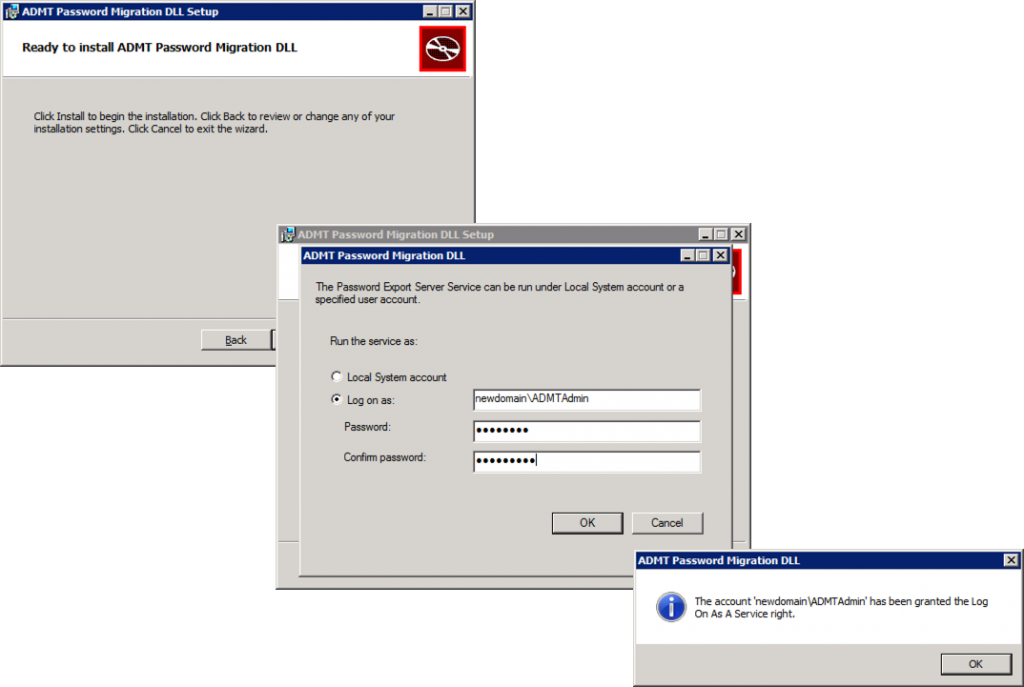Image resolution: width=1024 pixels, height=687 pixels.
Task: Click the setup icon on the back wizard title bar
Action: (x=10, y=11)
